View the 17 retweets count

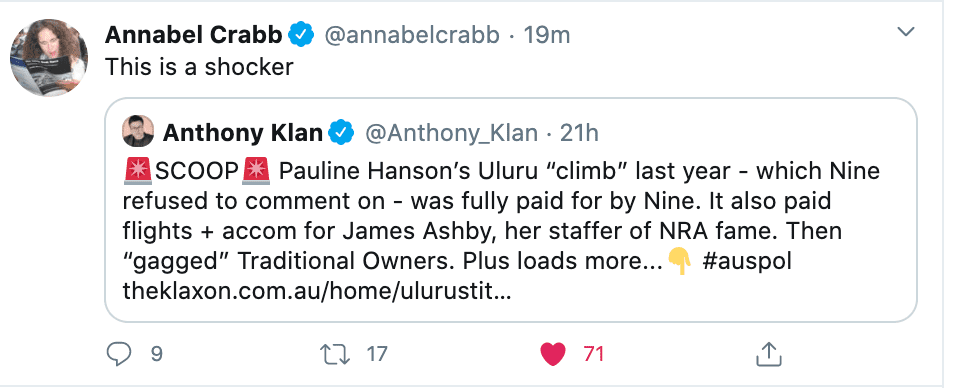coord(377,354)
